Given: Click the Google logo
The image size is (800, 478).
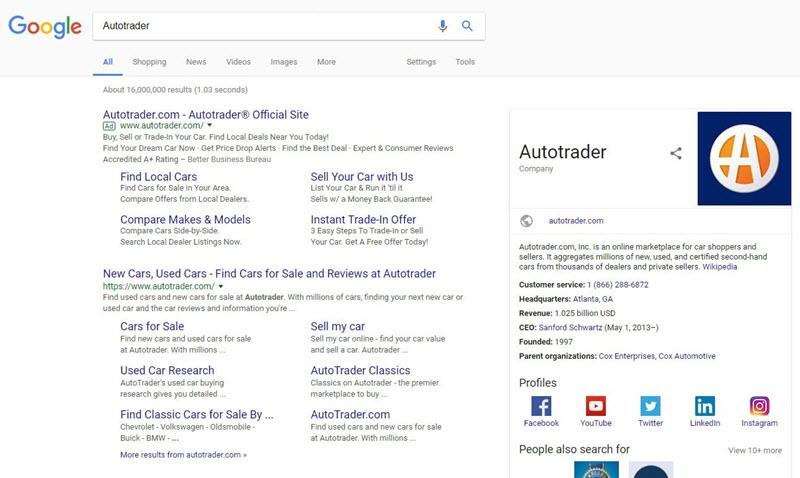Looking at the screenshot, I should [x=45, y=27].
